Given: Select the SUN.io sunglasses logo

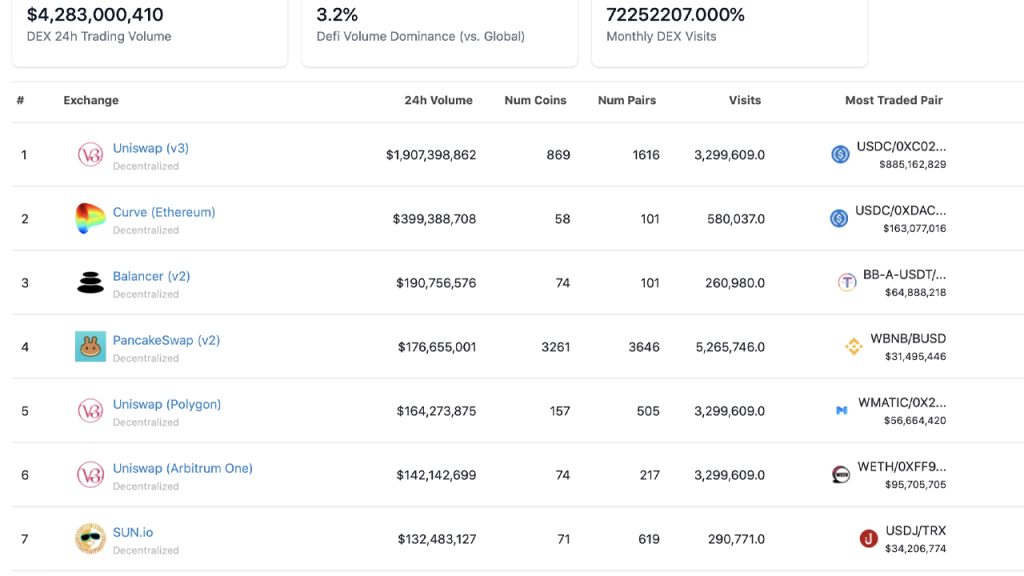Looking at the screenshot, I should coord(90,539).
